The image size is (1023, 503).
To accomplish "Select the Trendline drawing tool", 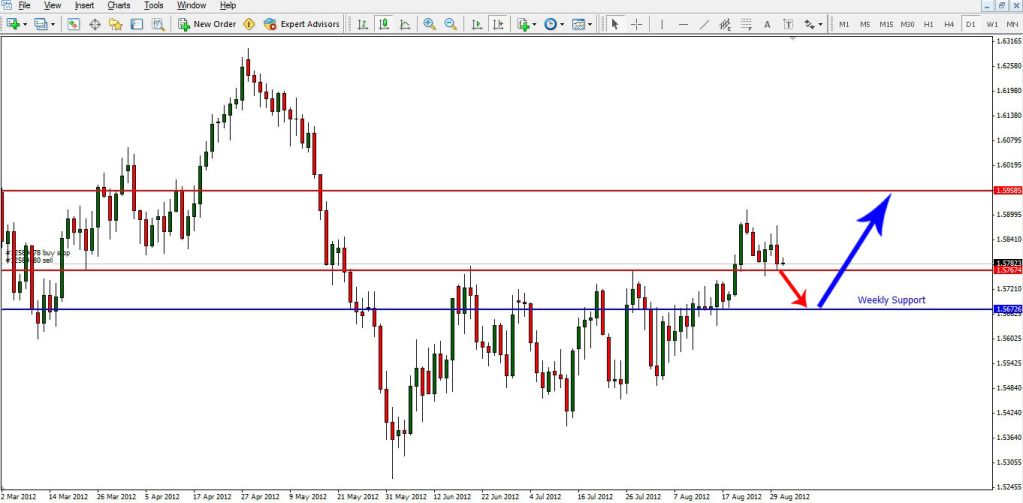I will tap(705, 24).
